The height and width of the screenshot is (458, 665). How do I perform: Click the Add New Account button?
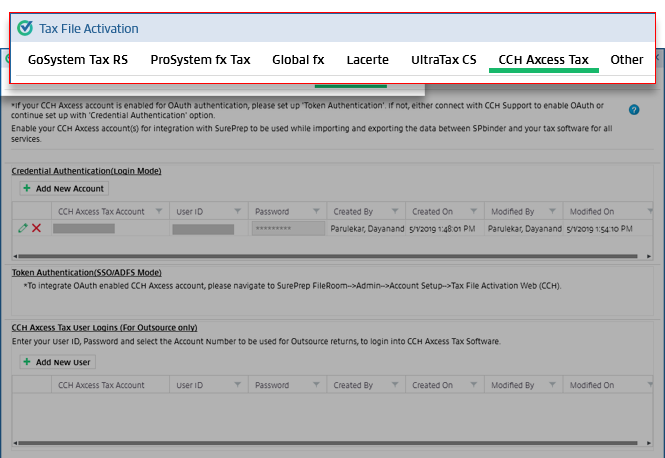point(63,188)
